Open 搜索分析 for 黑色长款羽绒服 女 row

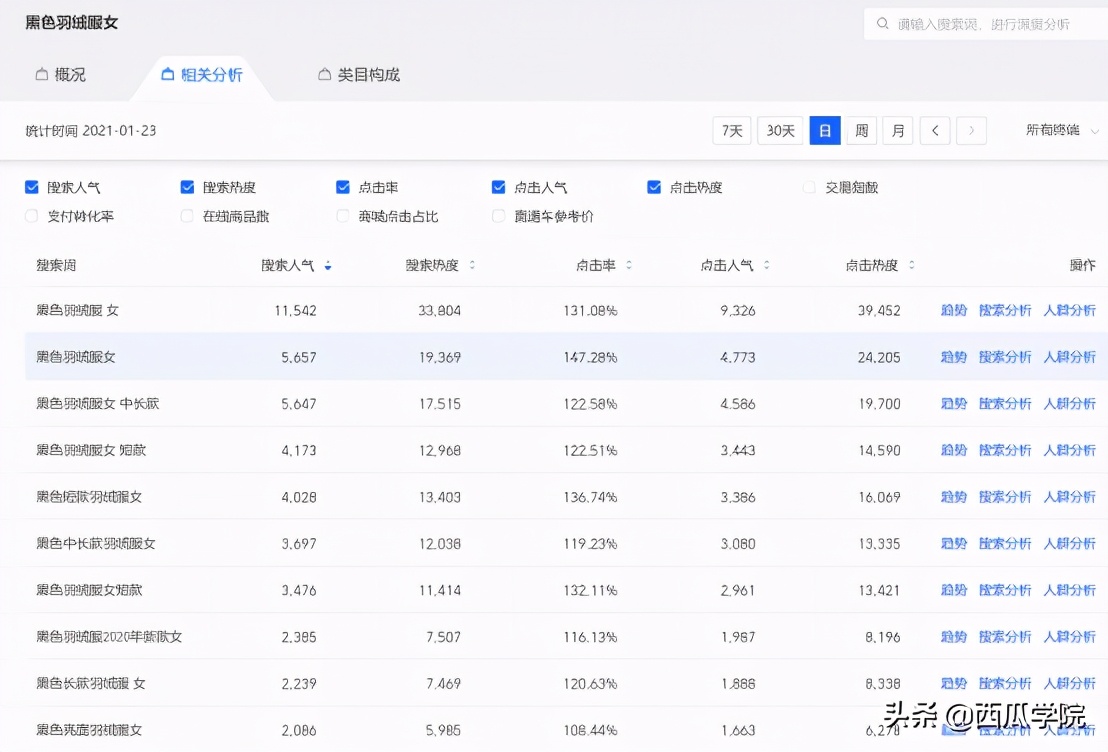pos(1005,683)
